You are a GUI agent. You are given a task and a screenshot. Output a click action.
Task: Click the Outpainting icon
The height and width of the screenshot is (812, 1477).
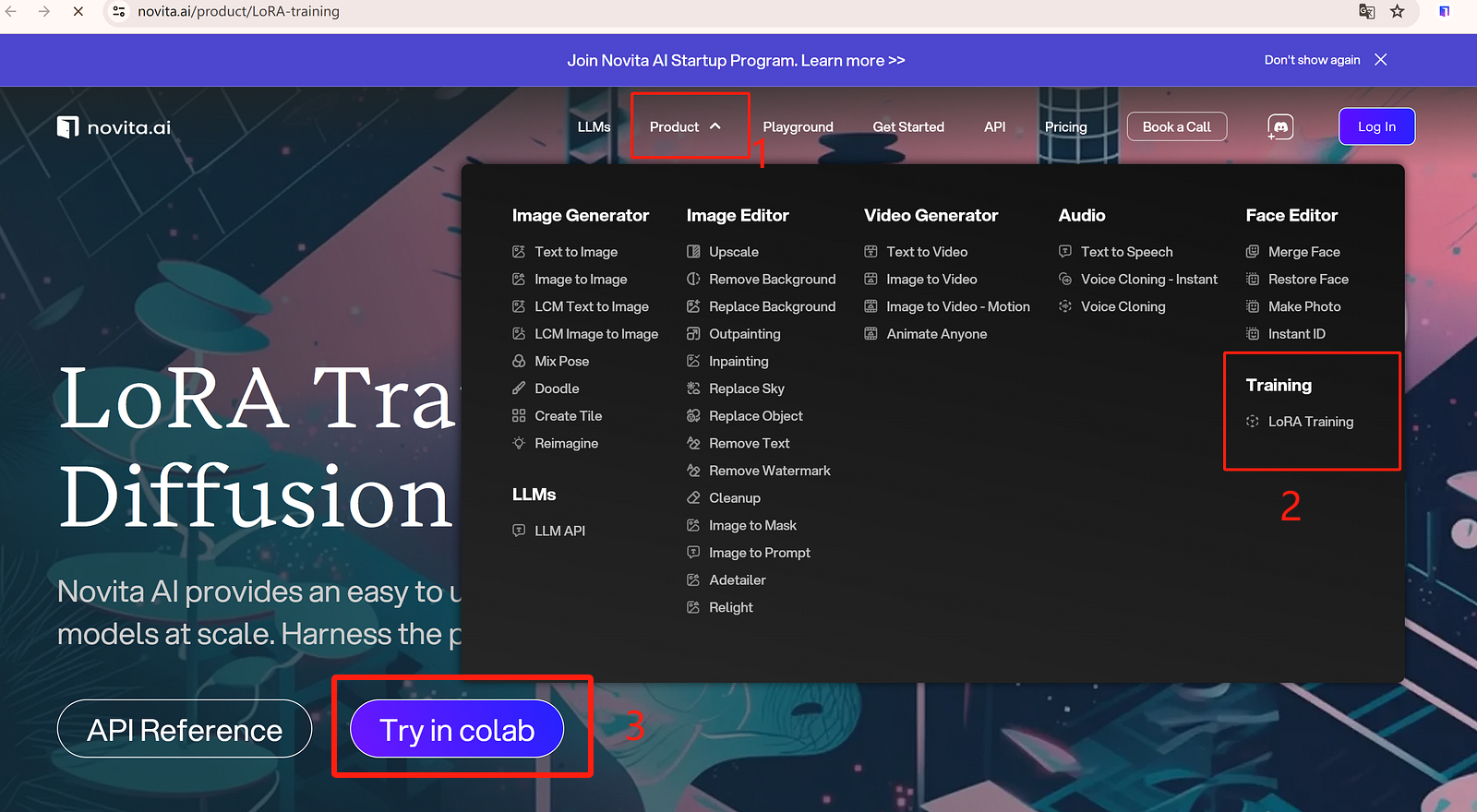tap(693, 334)
